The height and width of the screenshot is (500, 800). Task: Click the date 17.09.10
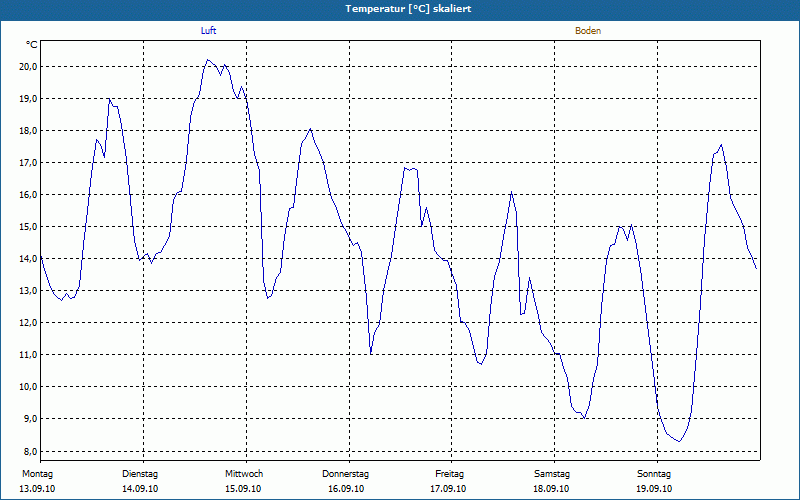click(448, 489)
